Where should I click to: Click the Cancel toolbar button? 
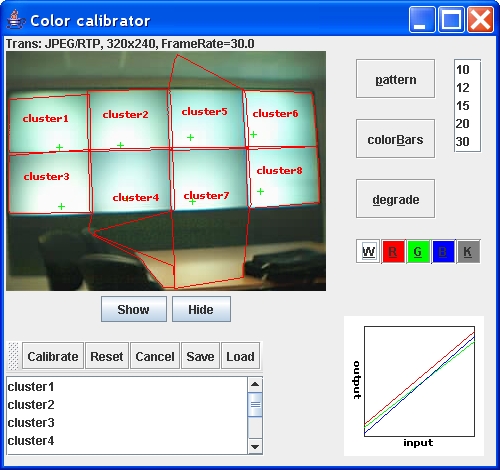point(155,356)
